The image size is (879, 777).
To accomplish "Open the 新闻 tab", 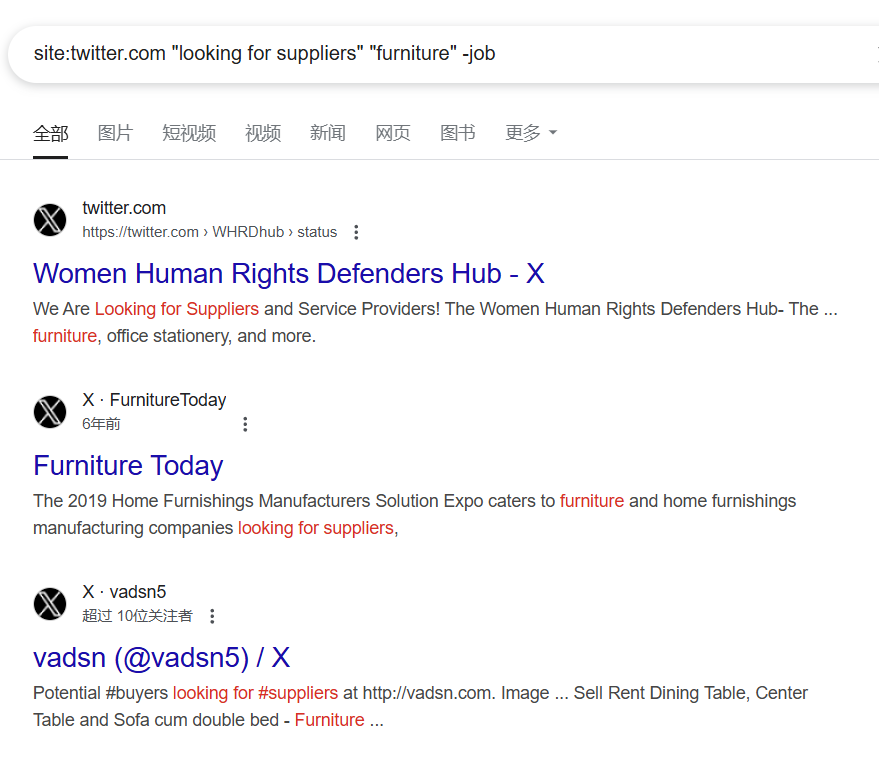I will (x=328, y=133).
